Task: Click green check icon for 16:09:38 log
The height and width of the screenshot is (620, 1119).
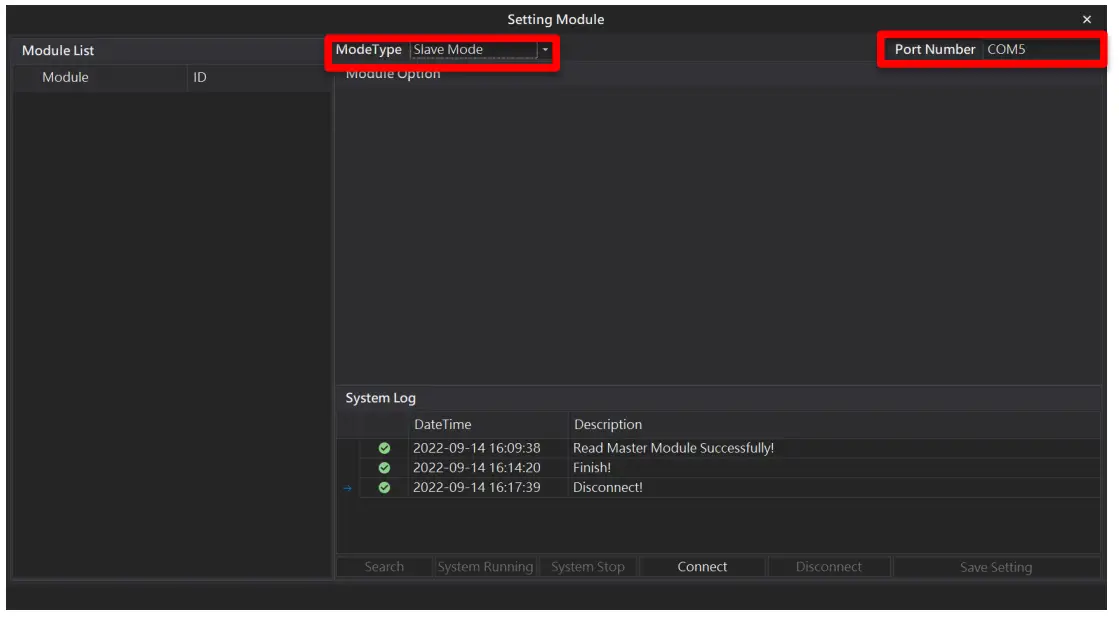Action: 384,448
